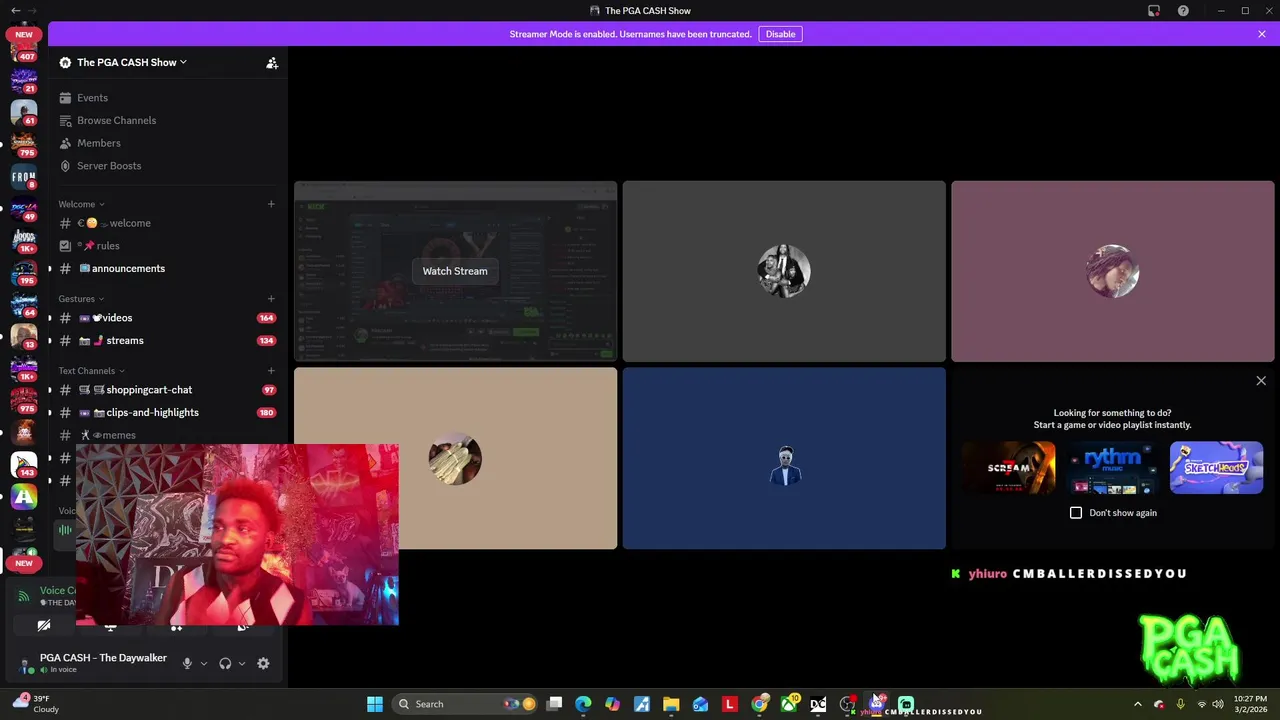Select the blue voice participant tile

(x=784, y=459)
